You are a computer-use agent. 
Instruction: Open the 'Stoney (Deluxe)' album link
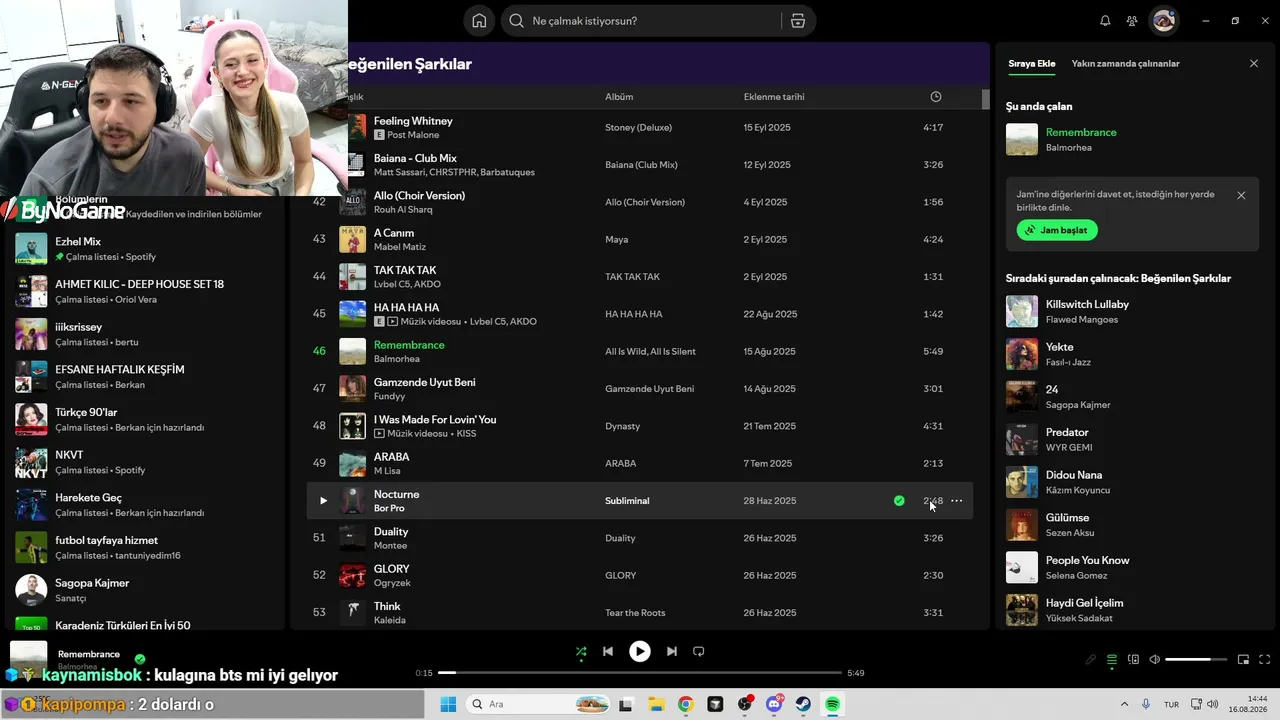pyautogui.click(x=638, y=128)
